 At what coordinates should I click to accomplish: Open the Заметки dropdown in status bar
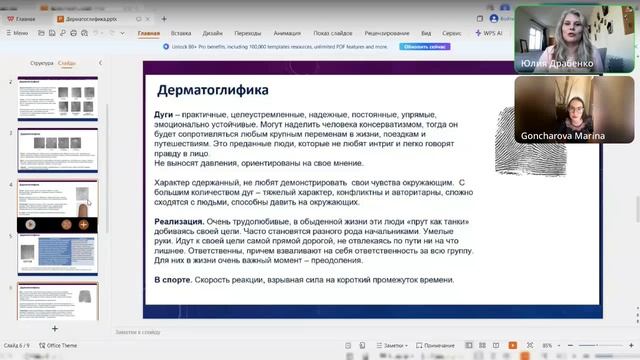tap(392, 345)
